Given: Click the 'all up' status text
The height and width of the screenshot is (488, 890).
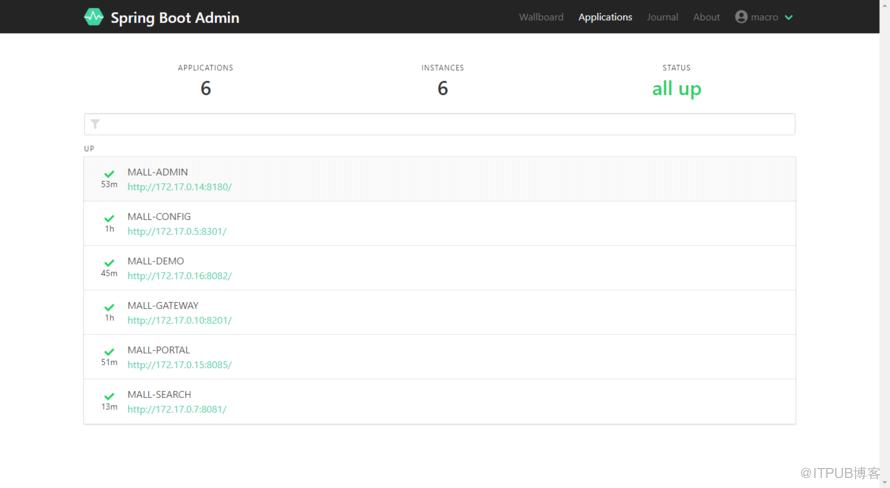Looking at the screenshot, I should (x=677, y=89).
